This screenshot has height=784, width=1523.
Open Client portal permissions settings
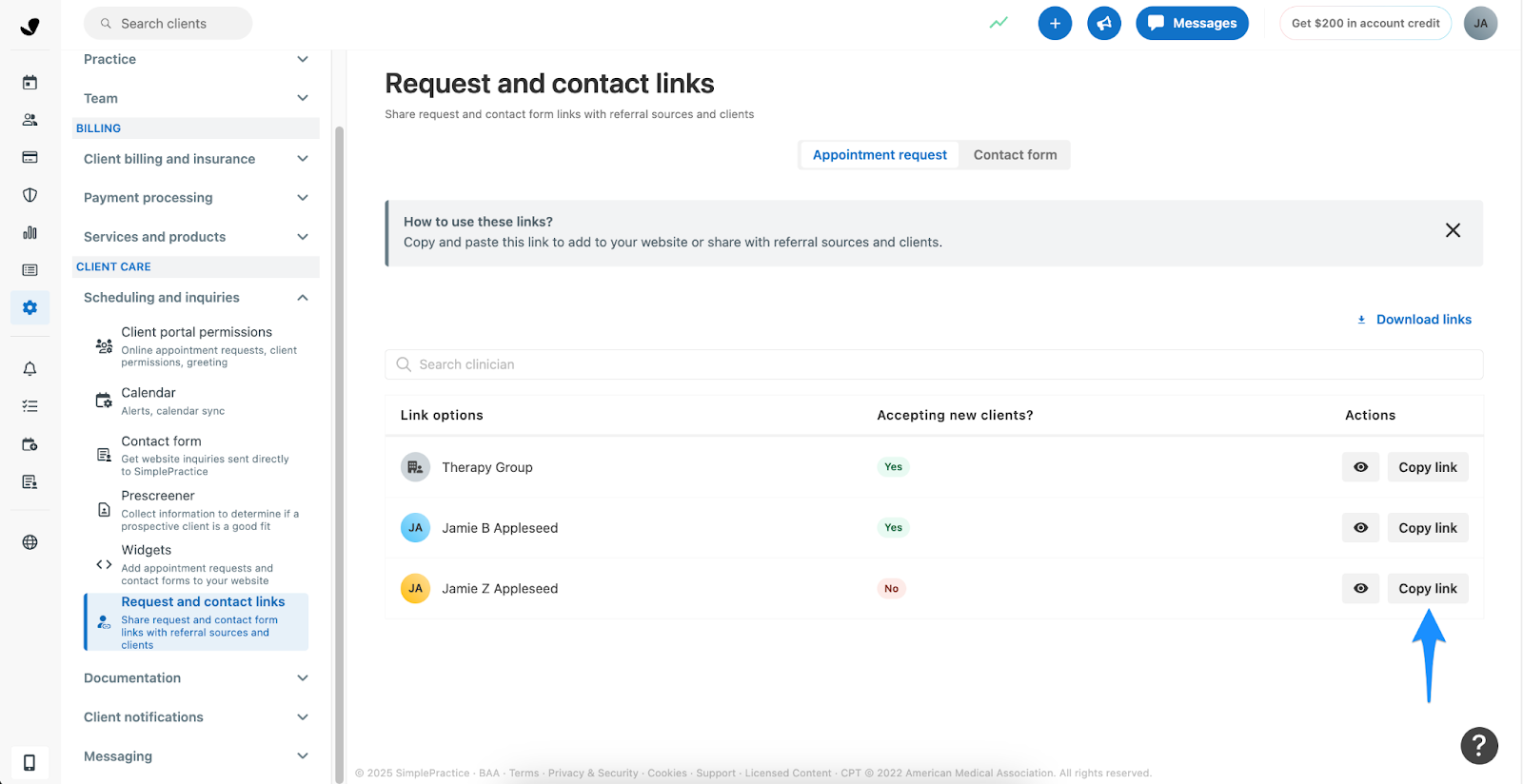tap(196, 346)
